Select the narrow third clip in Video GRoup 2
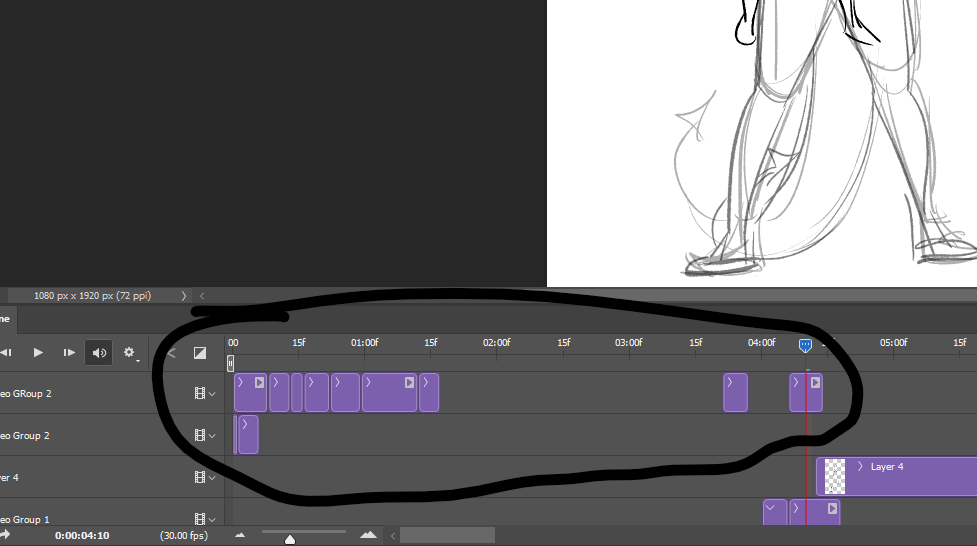Image resolution: width=977 pixels, height=546 pixels. coord(297,393)
